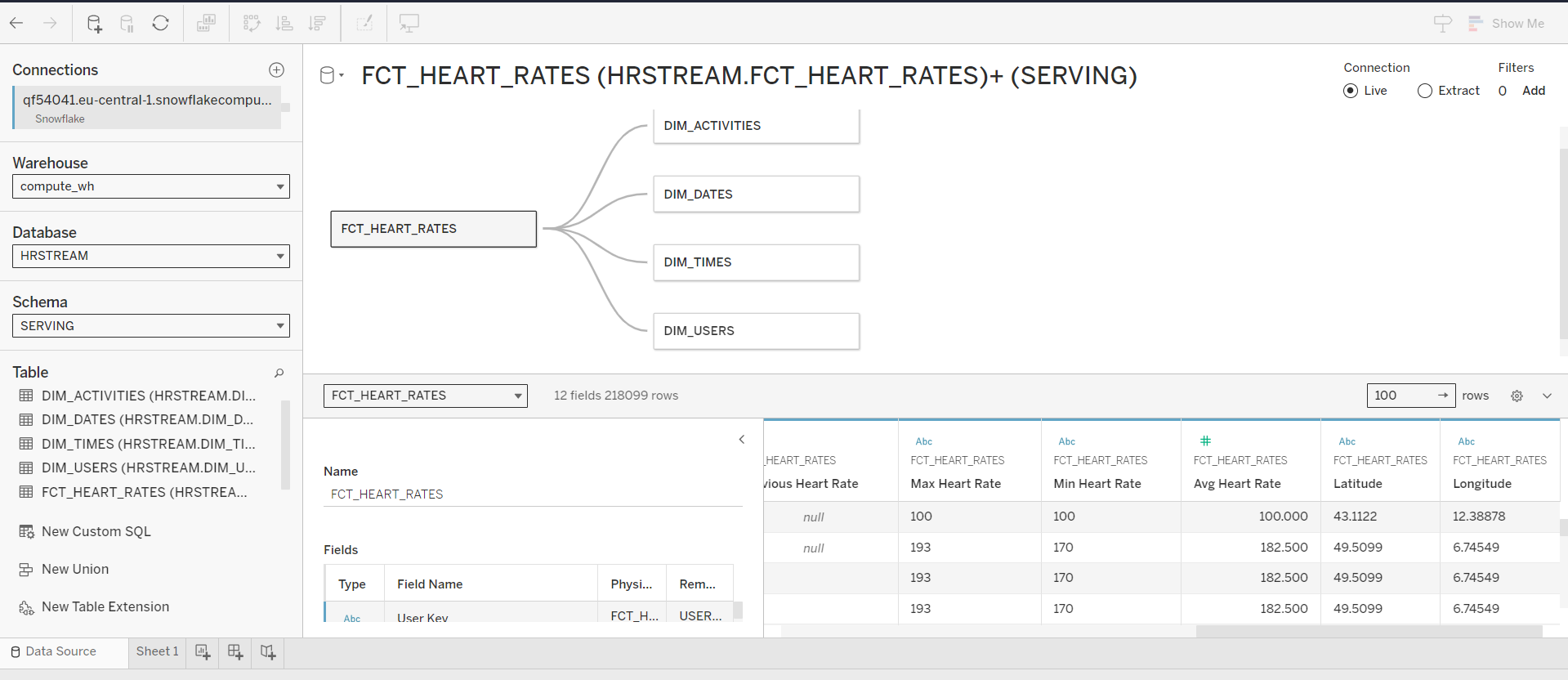This screenshot has width=1568, height=680.
Task: Click the horizontal scrollbar of data grid
Action: point(1369,631)
